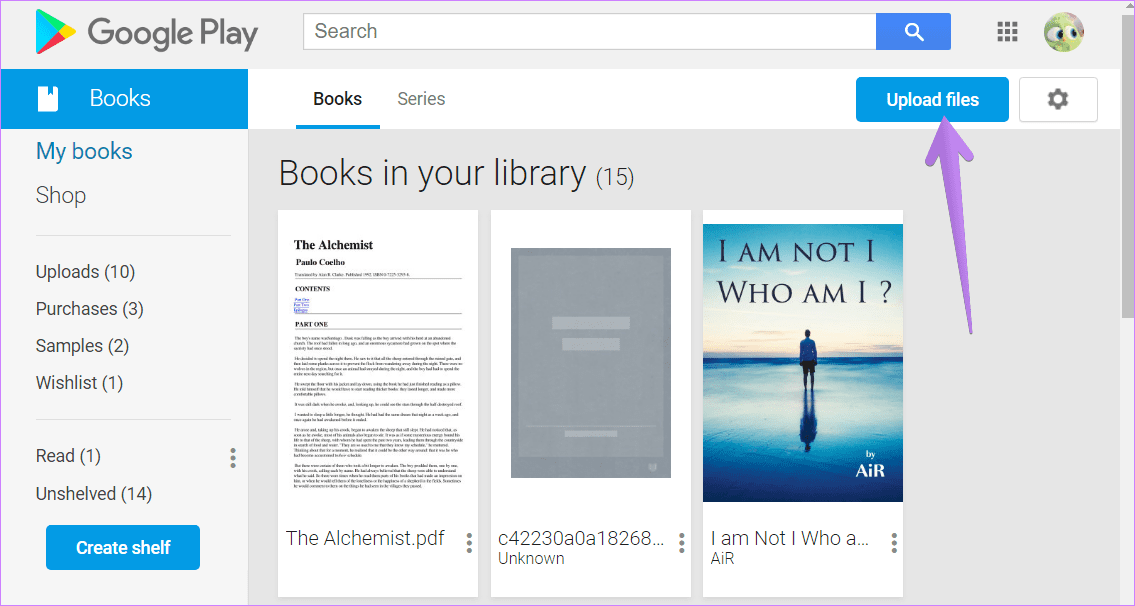The width and height of the screenshot is (1135, 606).
Task: Open the Unshelved (14) shelf
Action: 94,494
